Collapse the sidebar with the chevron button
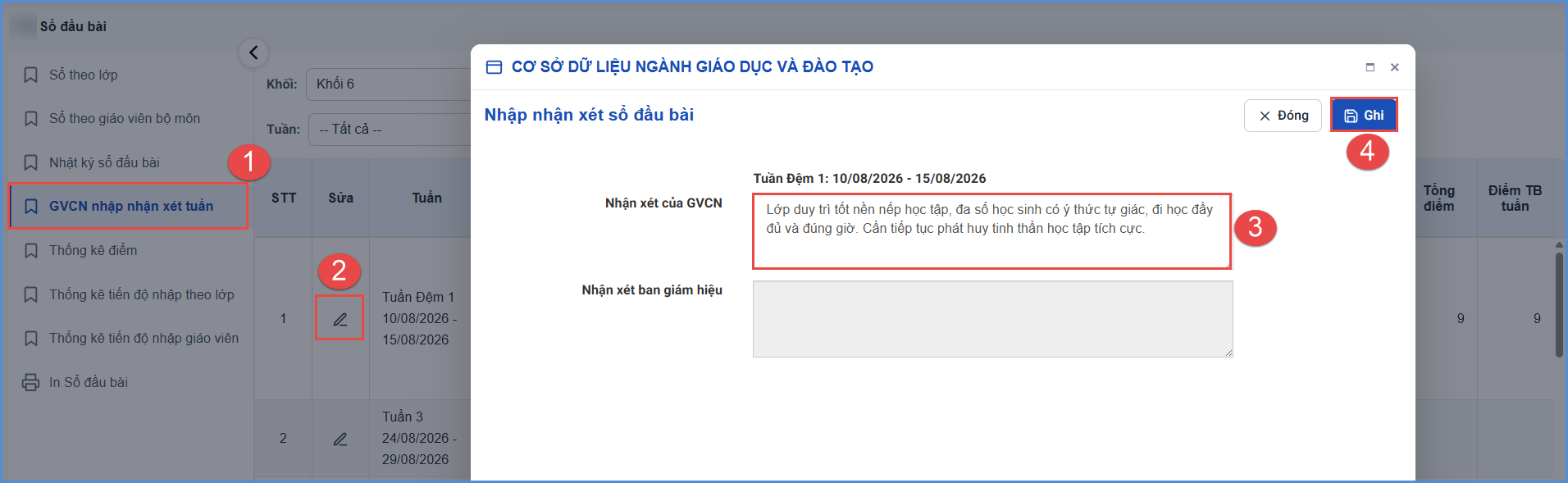The height and width of the screenshot is (483, 1568). click(x=253, y=52)
